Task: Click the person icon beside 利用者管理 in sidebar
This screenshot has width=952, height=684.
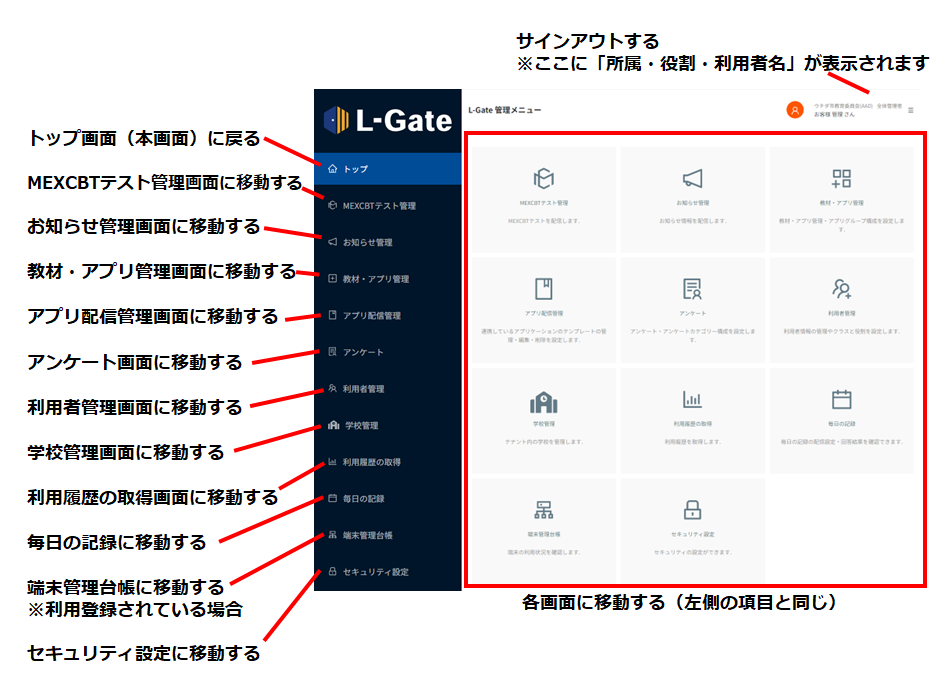Action: tap(332, 388)
